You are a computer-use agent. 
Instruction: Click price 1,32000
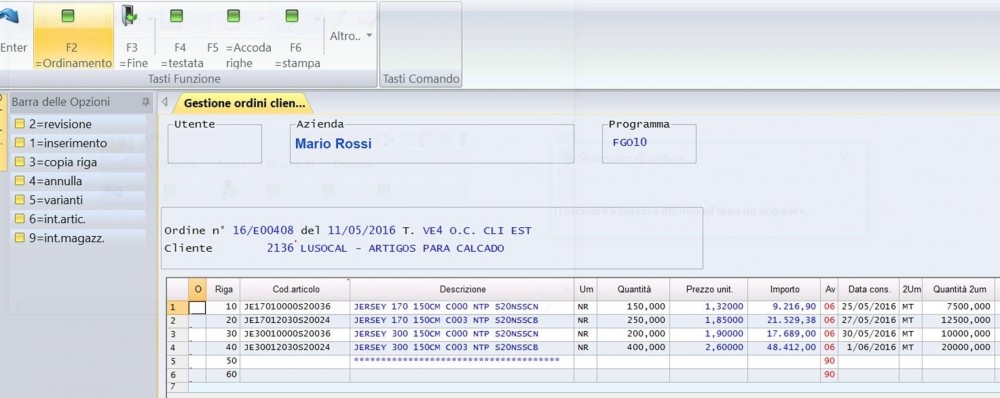coord(724,307)
